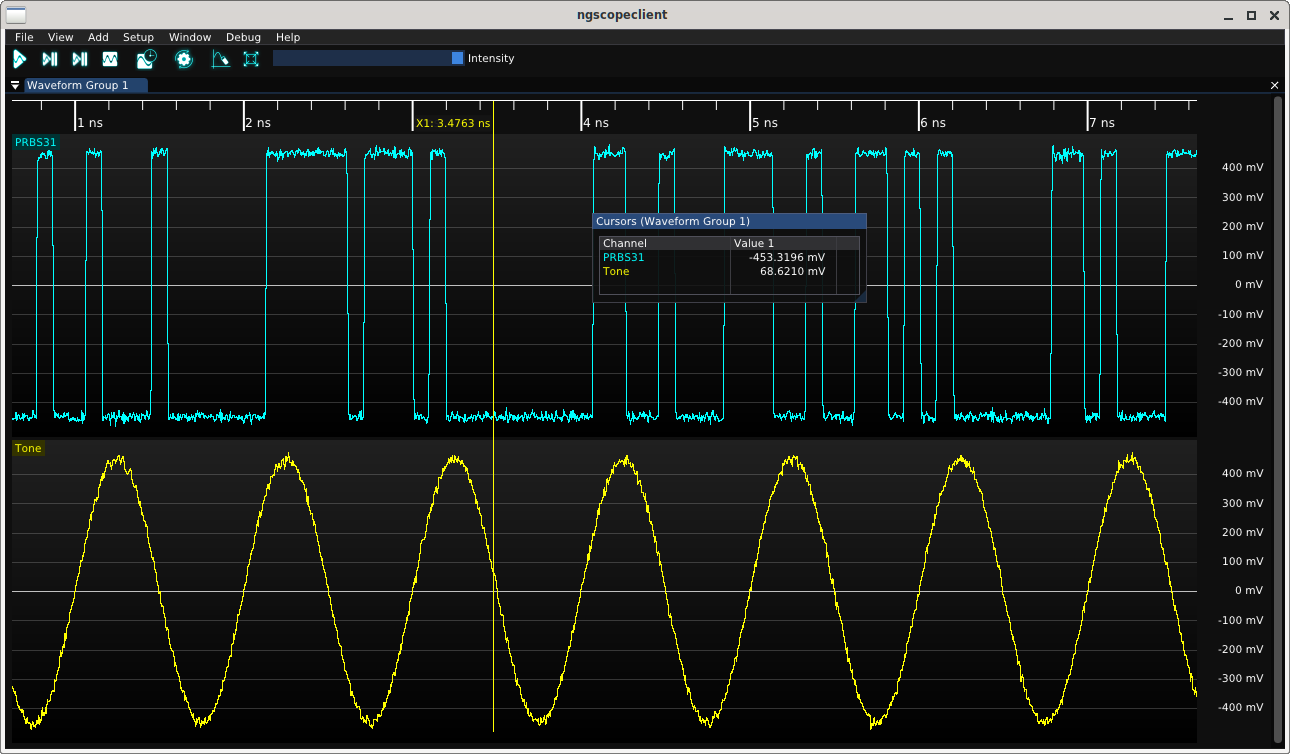Click the vertical scrollbar on the right edge
Viewport: 1290px width, 754px height.
tap(1278, 420)
